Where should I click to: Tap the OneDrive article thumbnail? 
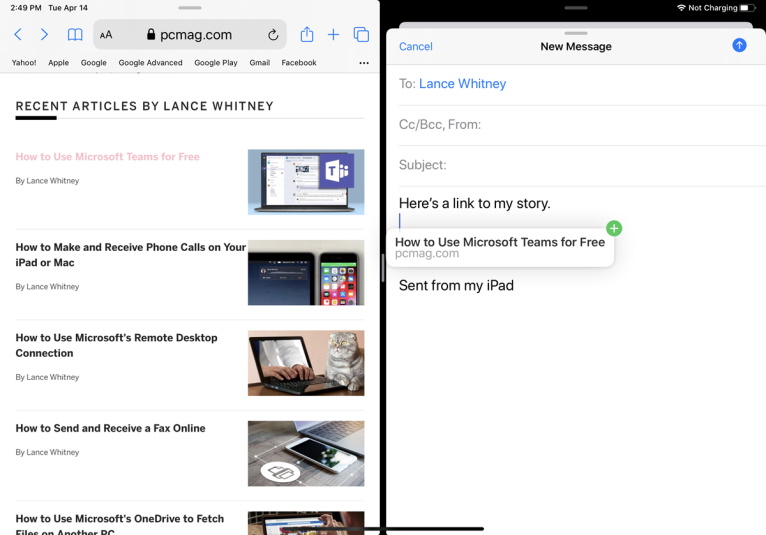click(306, 523)
